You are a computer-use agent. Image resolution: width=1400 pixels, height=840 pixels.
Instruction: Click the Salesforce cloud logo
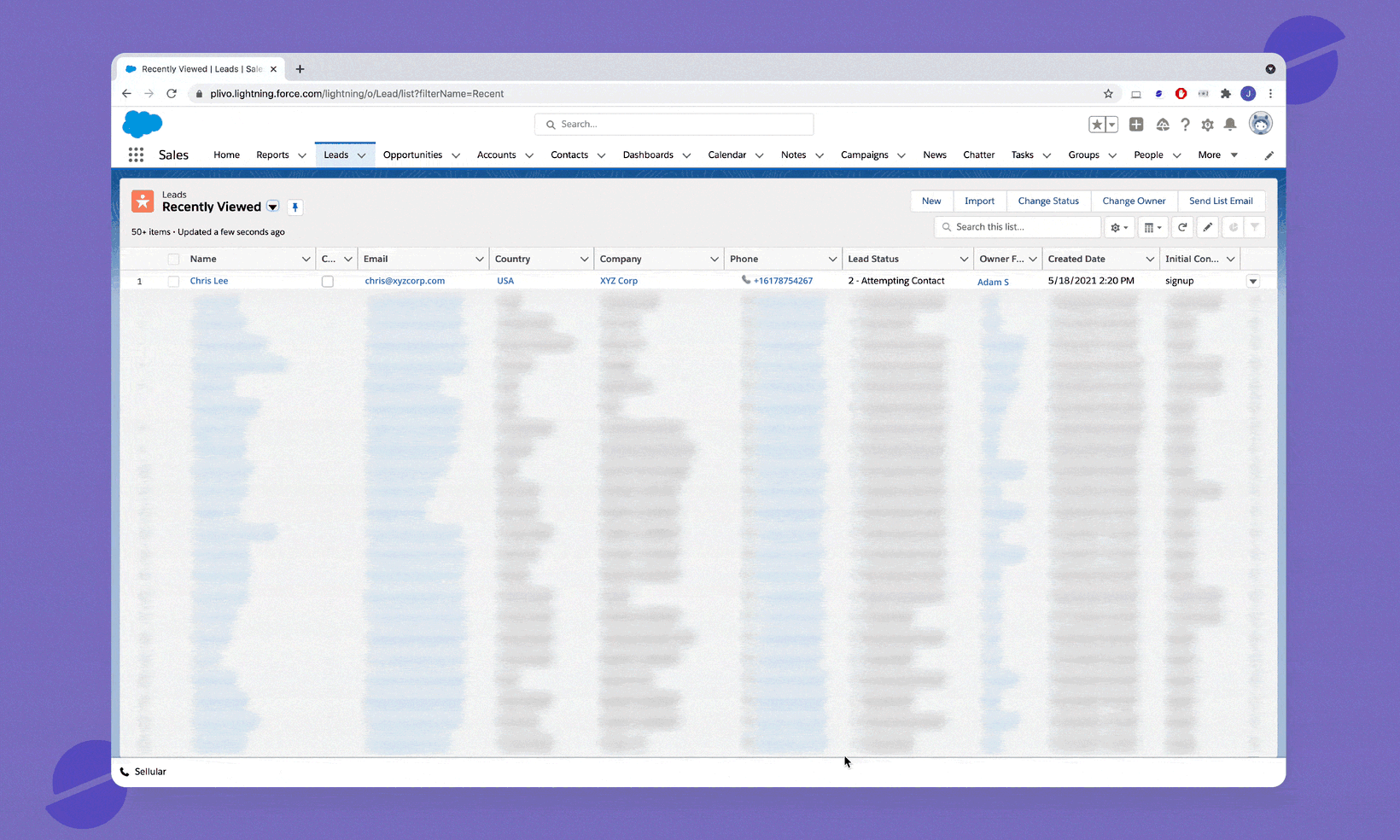click(142, 125)
